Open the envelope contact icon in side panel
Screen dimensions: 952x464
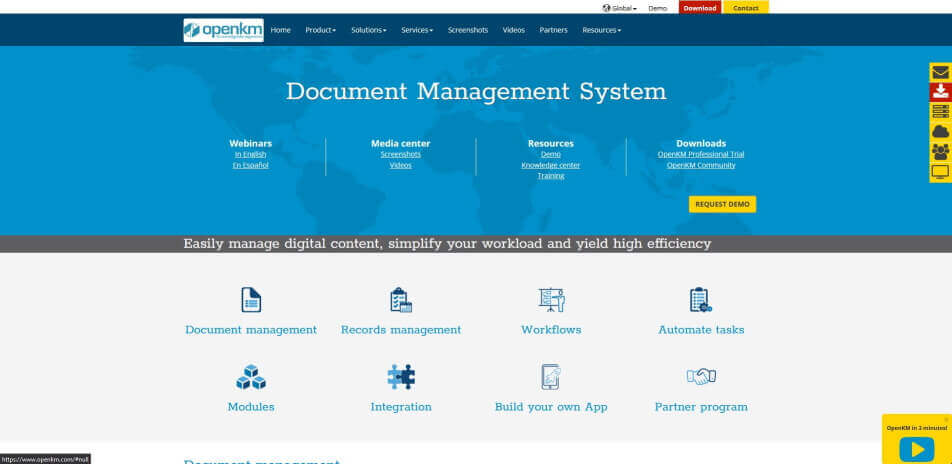[x=940, y=72]
